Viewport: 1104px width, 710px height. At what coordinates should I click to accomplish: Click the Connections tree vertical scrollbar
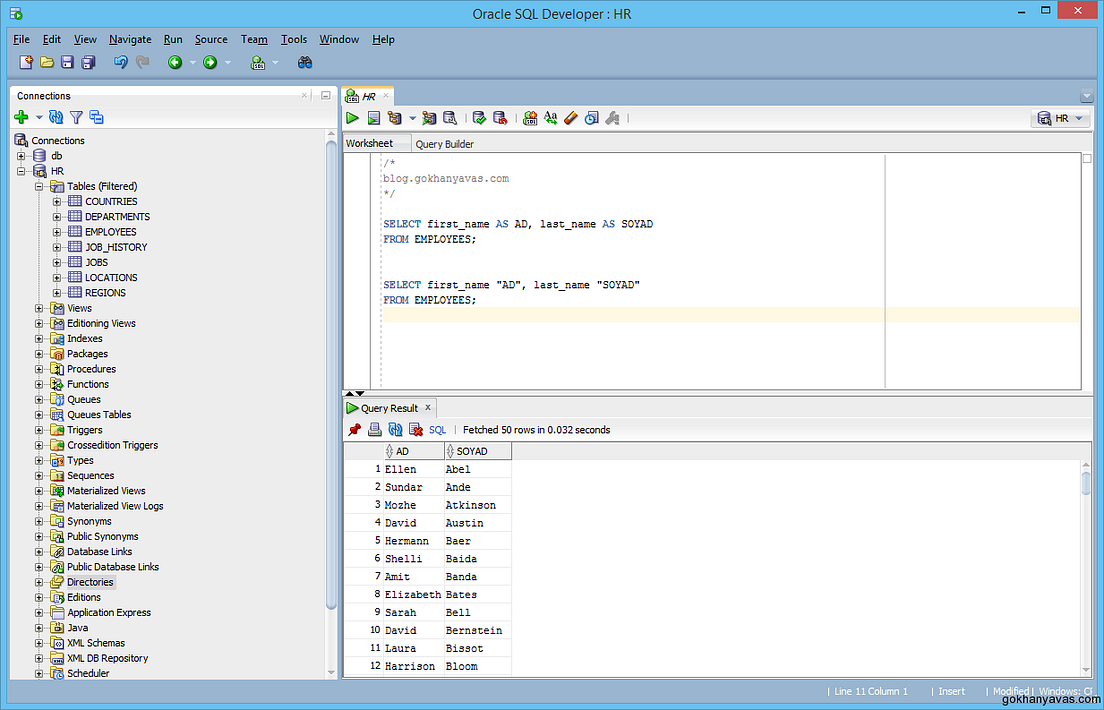(x=332, y=373)
